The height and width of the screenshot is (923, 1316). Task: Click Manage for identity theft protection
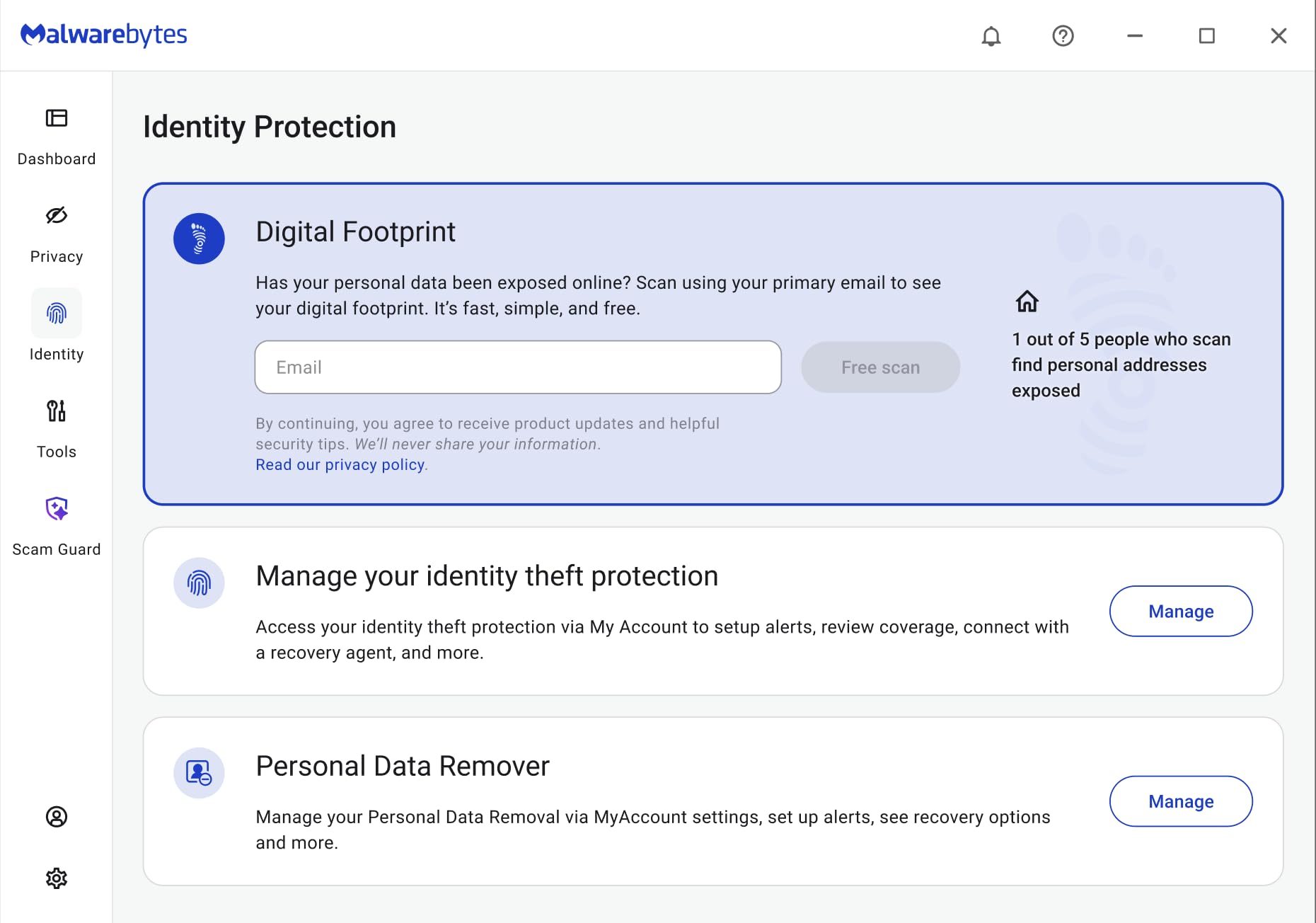tap(1181, 611)
